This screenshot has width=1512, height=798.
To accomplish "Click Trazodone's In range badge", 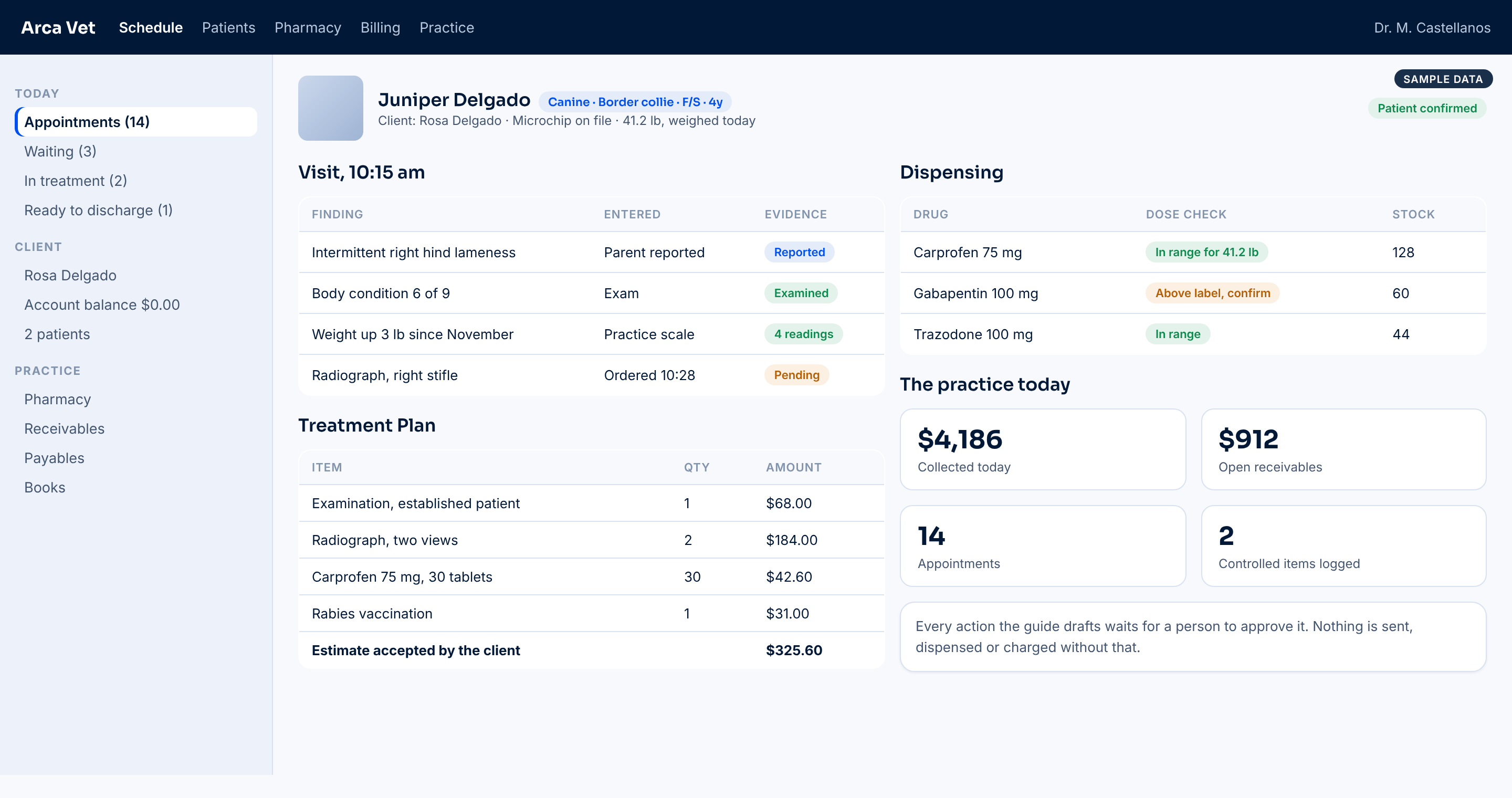I will (x=1178, y=334).
